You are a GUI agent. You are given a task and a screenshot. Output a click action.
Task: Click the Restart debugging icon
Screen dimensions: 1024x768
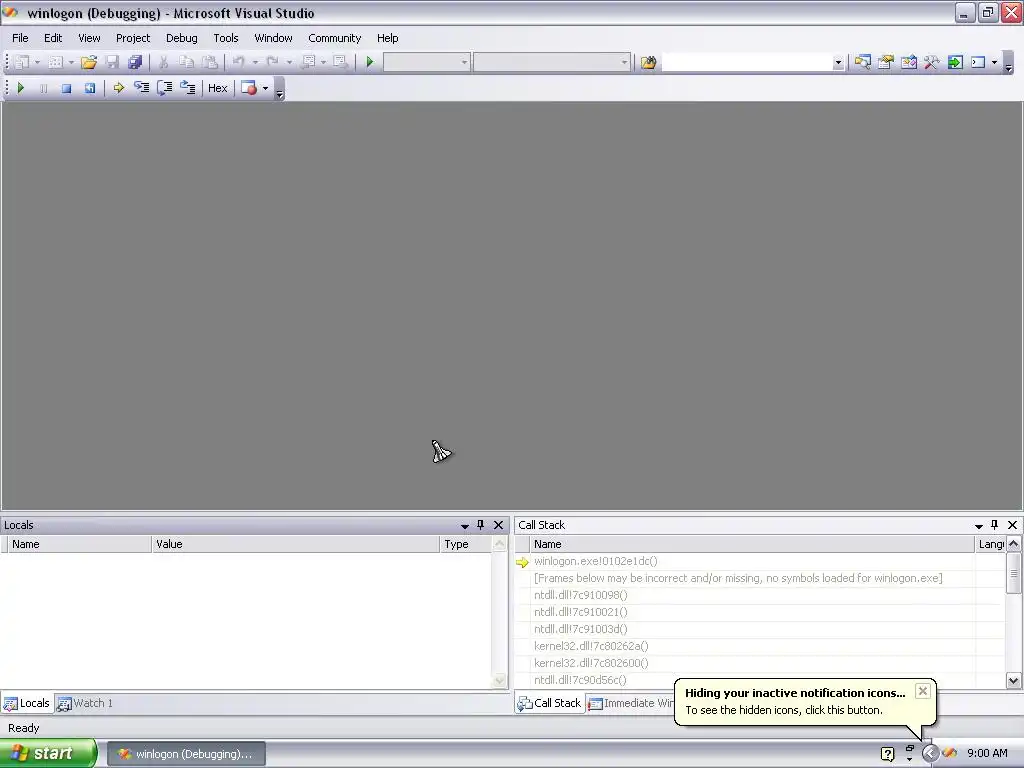click(x=89, y=88)
